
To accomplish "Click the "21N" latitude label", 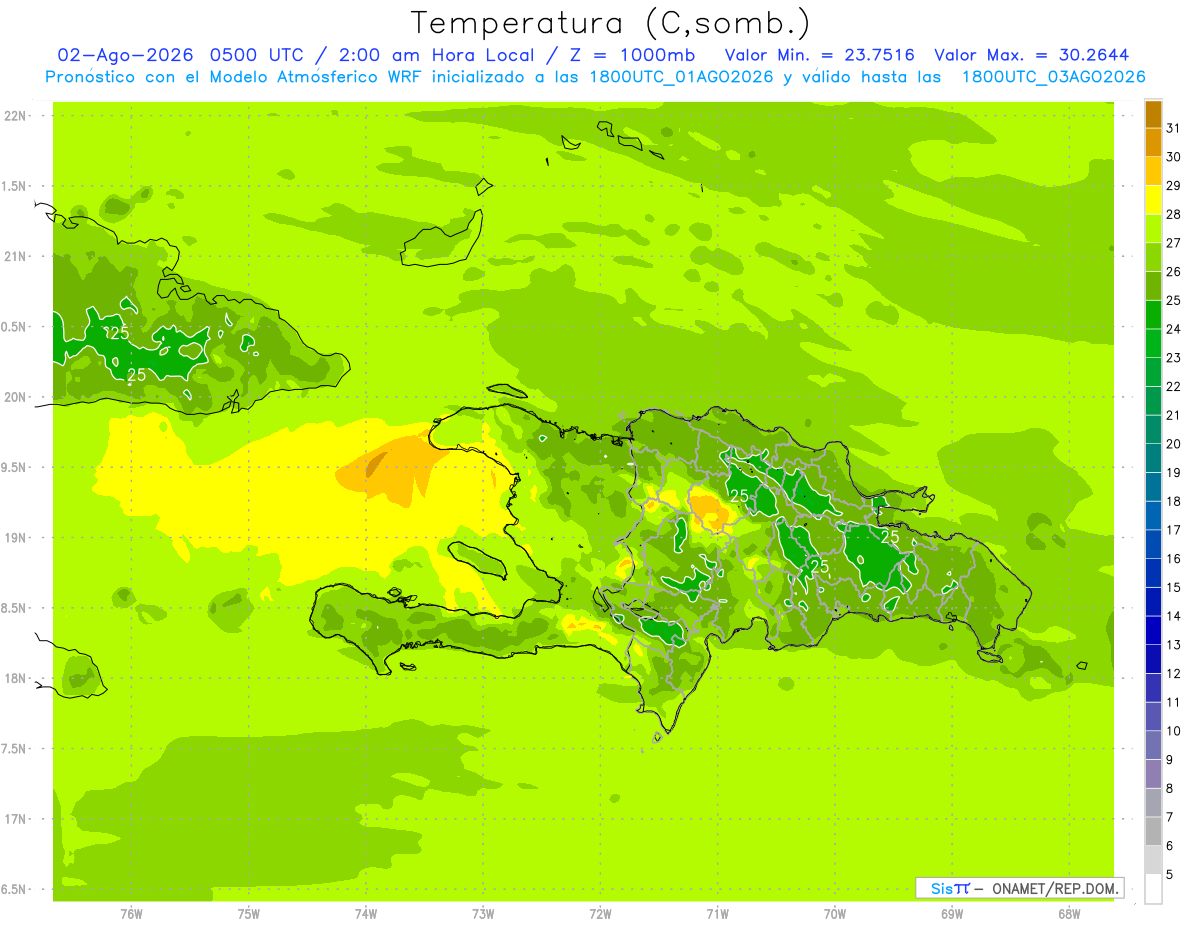I will coord(15,257).
